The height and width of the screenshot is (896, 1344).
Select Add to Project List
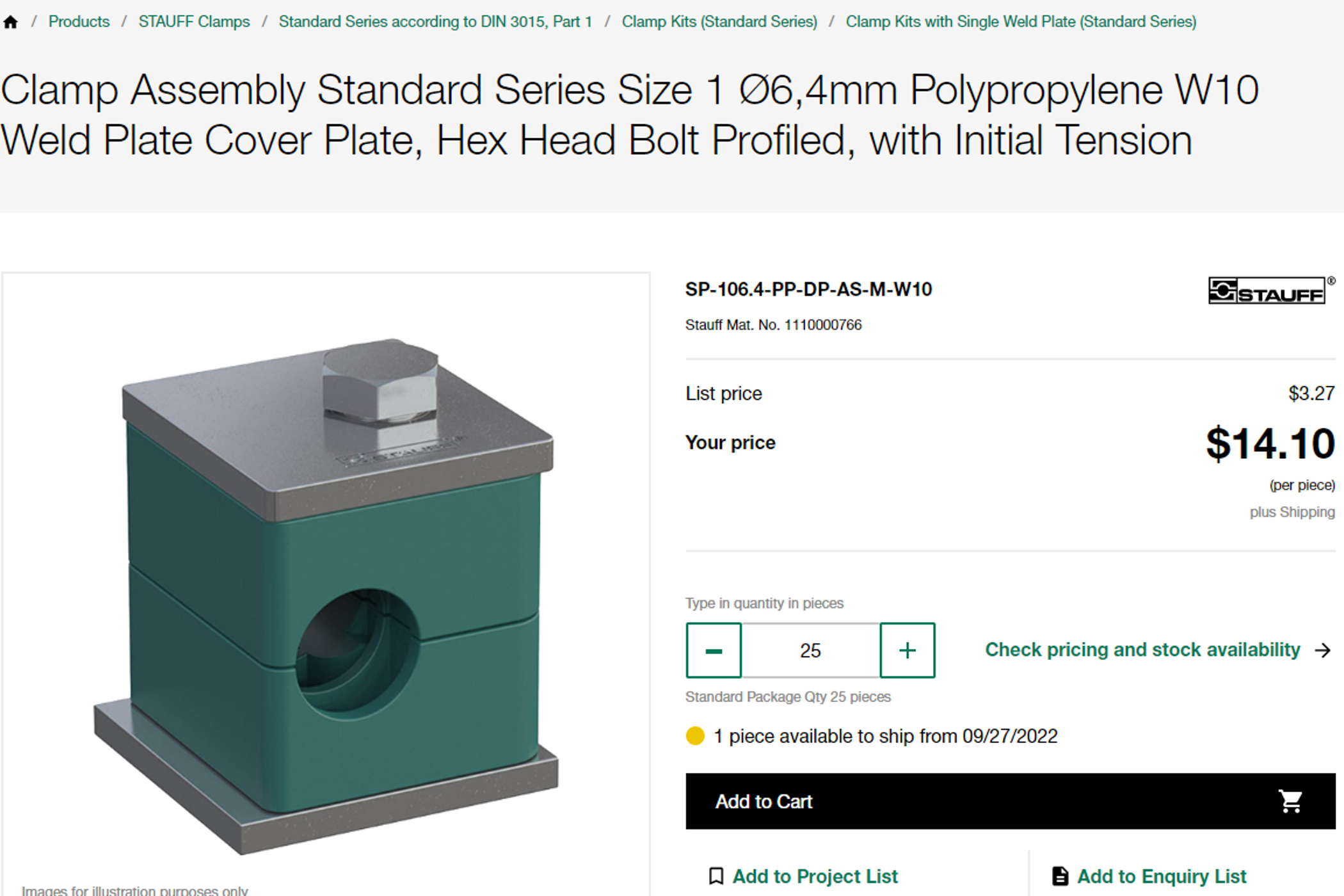[x=815, y=876]
